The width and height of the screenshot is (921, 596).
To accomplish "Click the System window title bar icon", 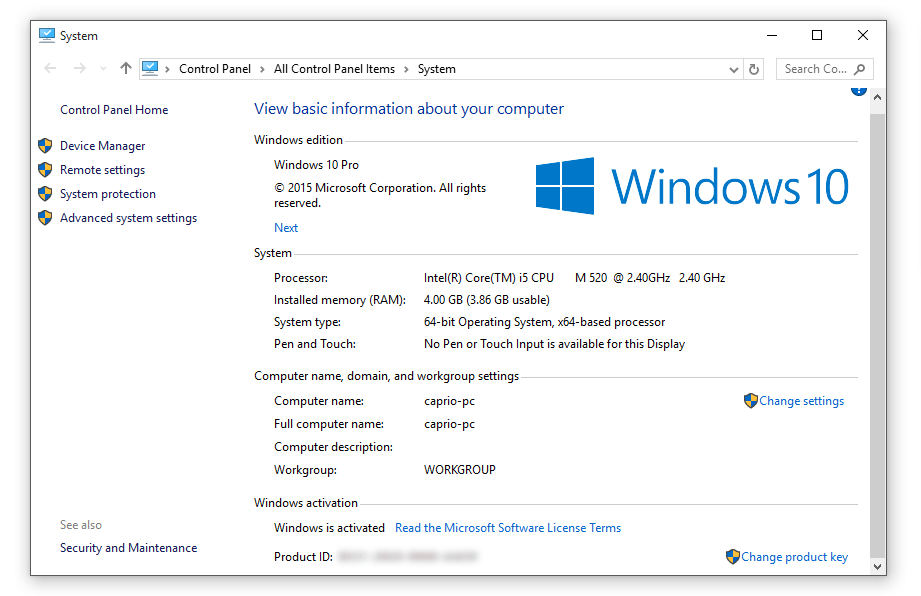I will [x=46, y=36].
